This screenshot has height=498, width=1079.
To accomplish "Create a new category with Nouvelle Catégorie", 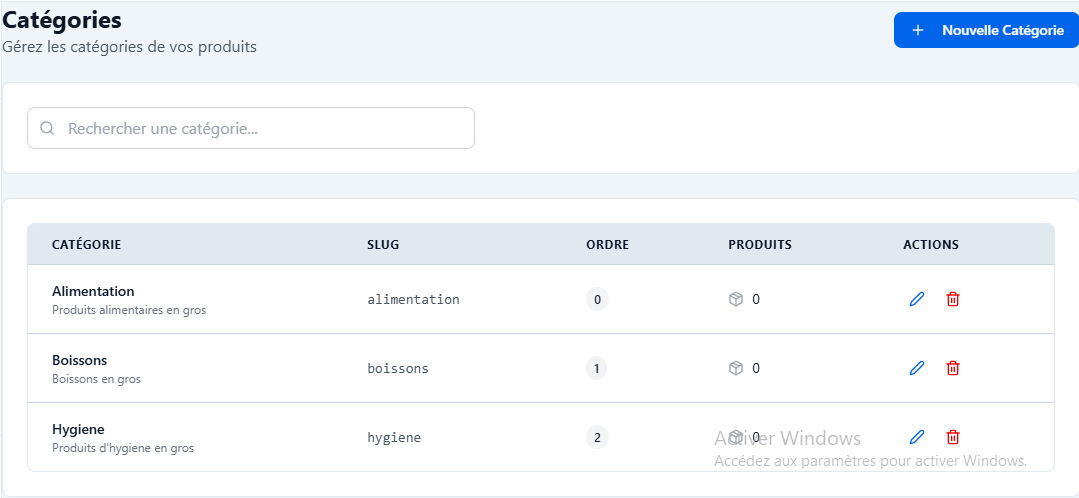I will (986, 30).
